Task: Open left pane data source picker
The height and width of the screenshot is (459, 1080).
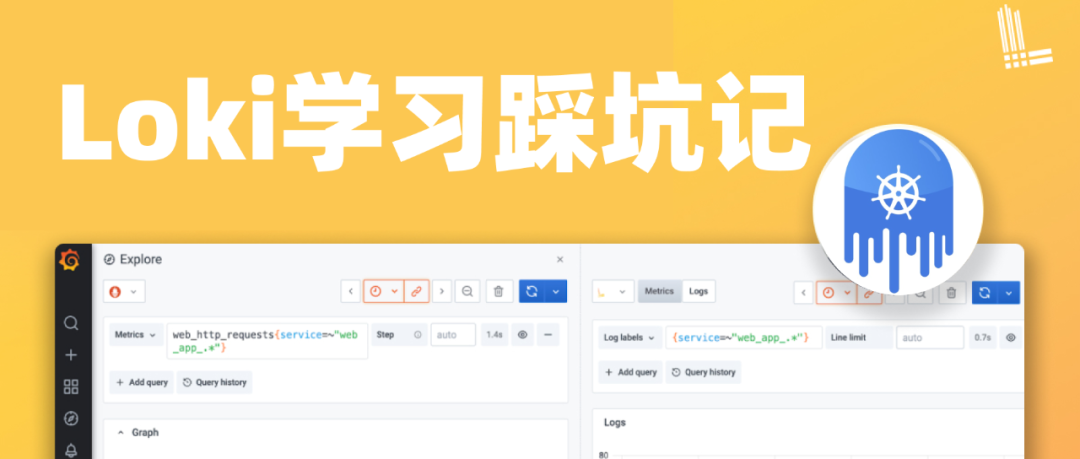Action: point(124,292)
